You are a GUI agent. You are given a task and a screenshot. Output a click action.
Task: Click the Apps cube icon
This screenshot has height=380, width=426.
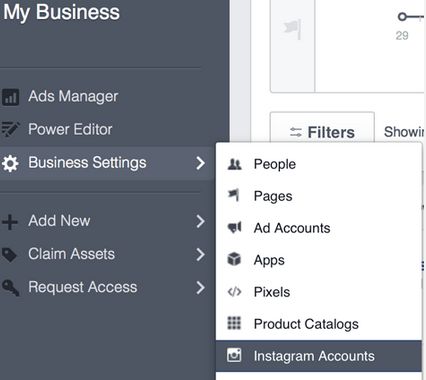234,259
